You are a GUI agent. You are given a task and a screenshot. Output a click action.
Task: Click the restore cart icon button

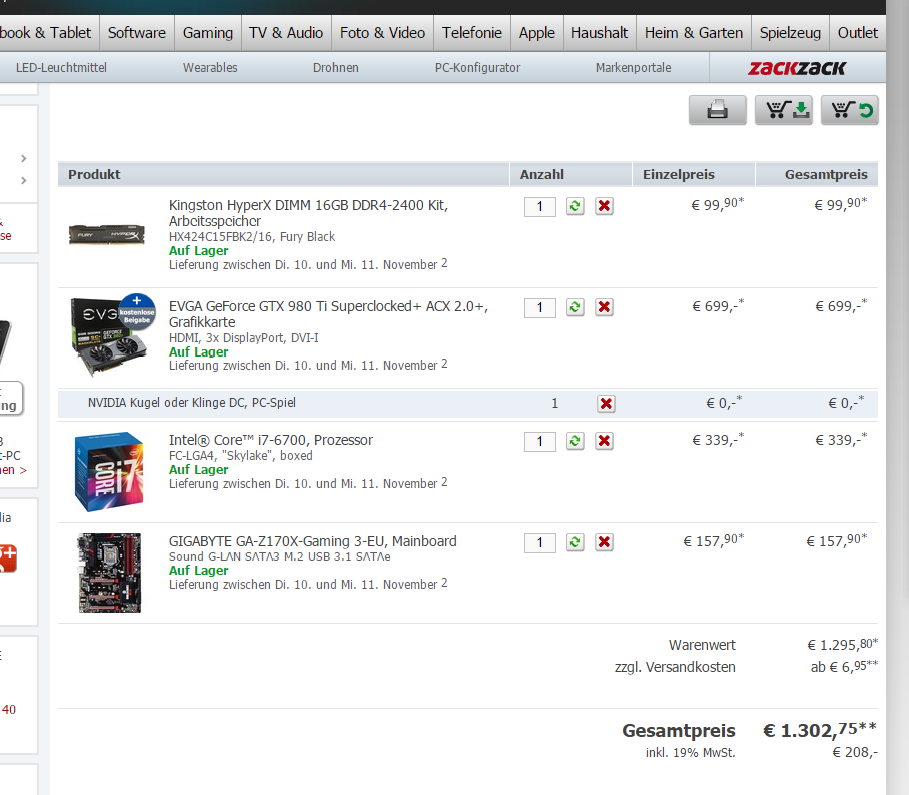pos(850,110)
